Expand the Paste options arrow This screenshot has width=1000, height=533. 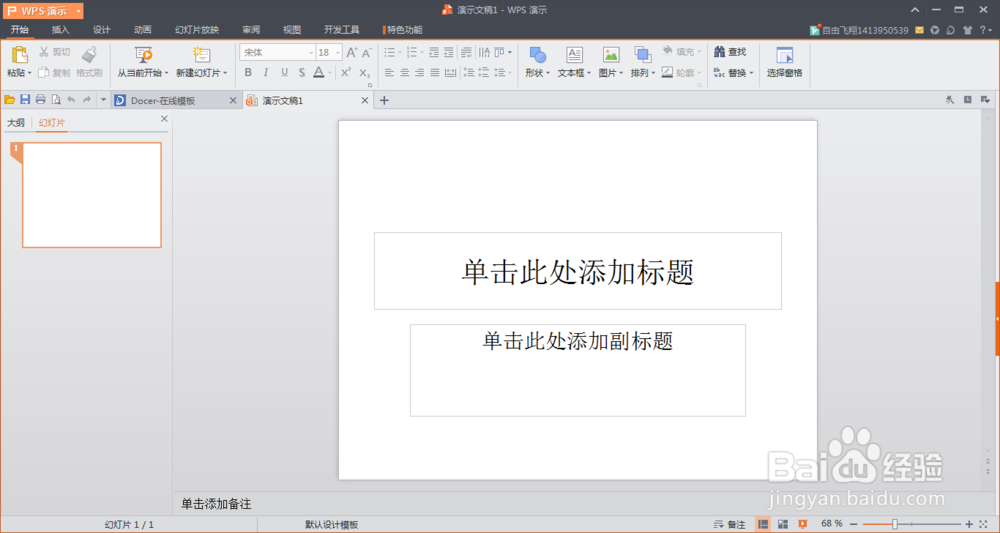29,73
